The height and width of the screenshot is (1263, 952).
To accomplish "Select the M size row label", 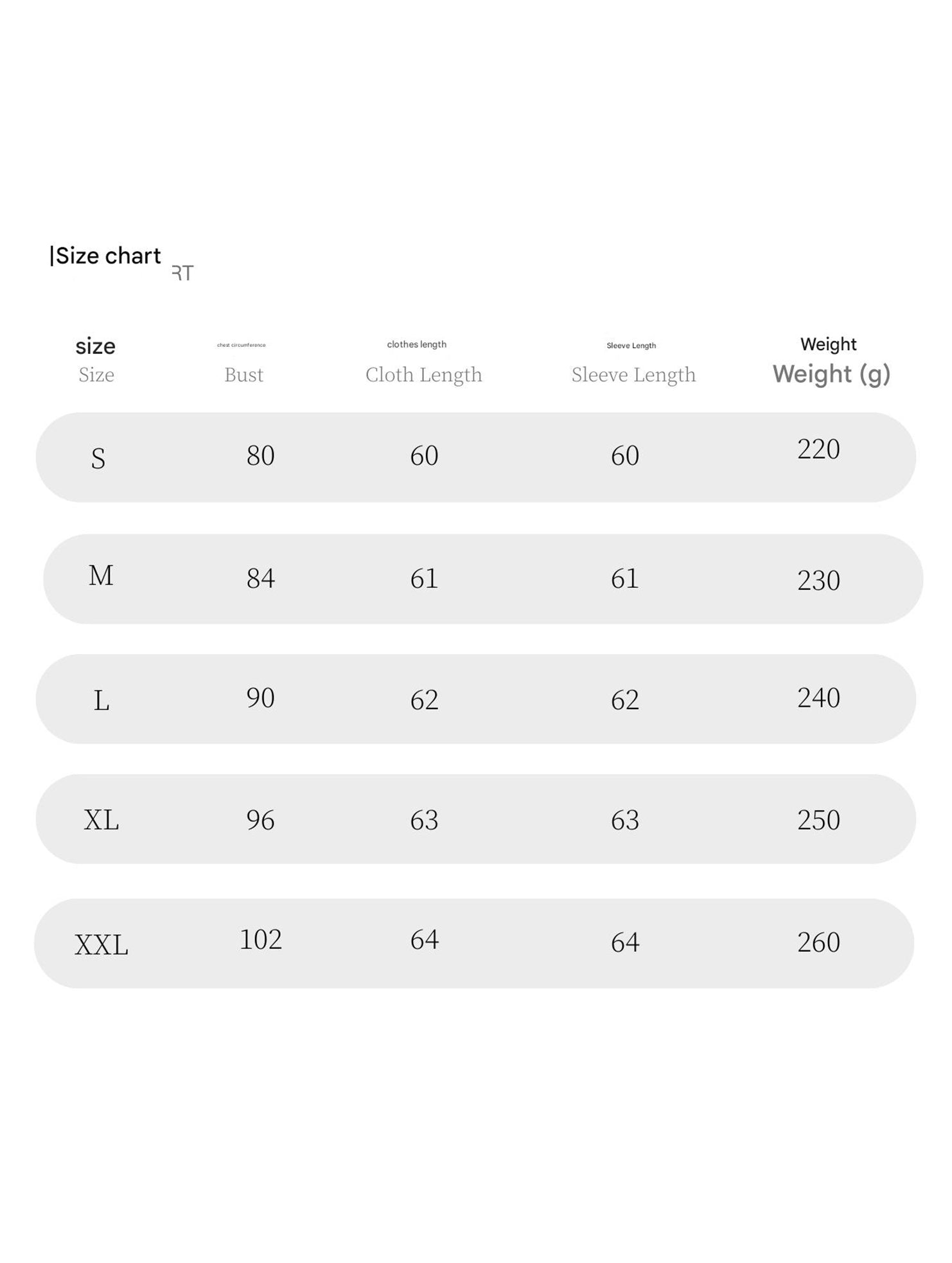I will (x=101, y=576).
